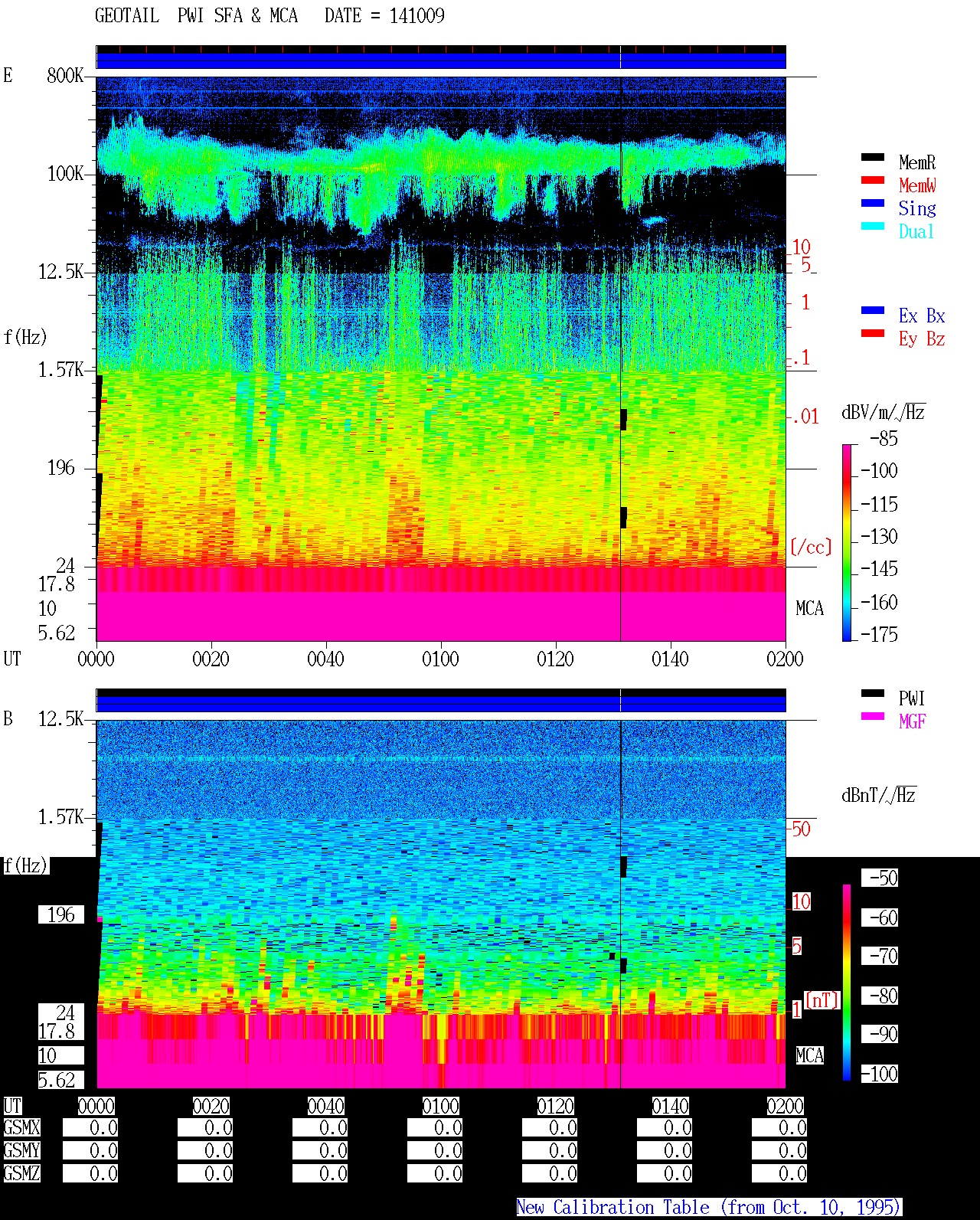Click the red Ey Bz legend swatch
This screenshot has width=980, height=1220.
tap(873, 333)
